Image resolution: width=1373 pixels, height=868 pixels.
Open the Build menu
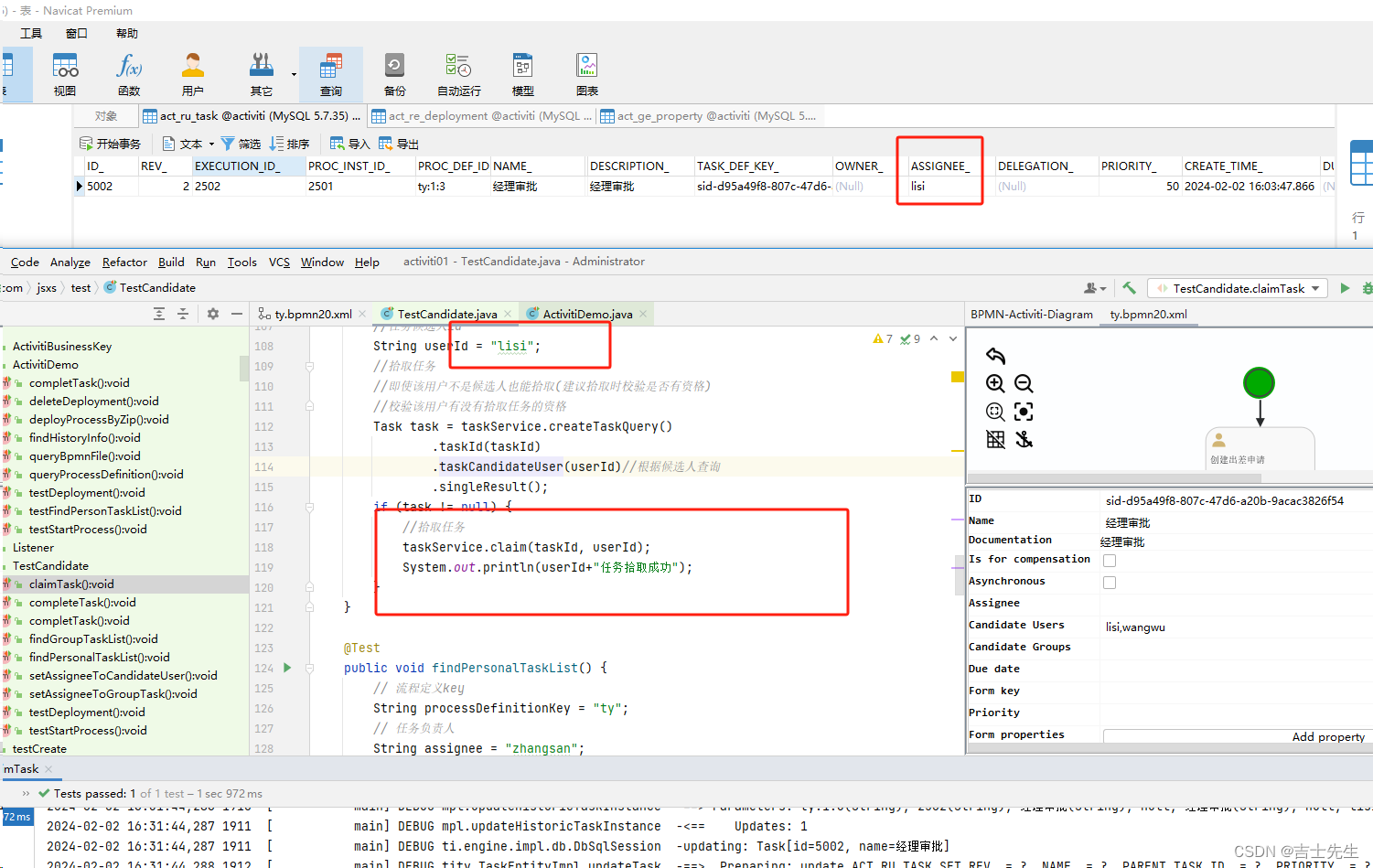(x=171, y=263)
